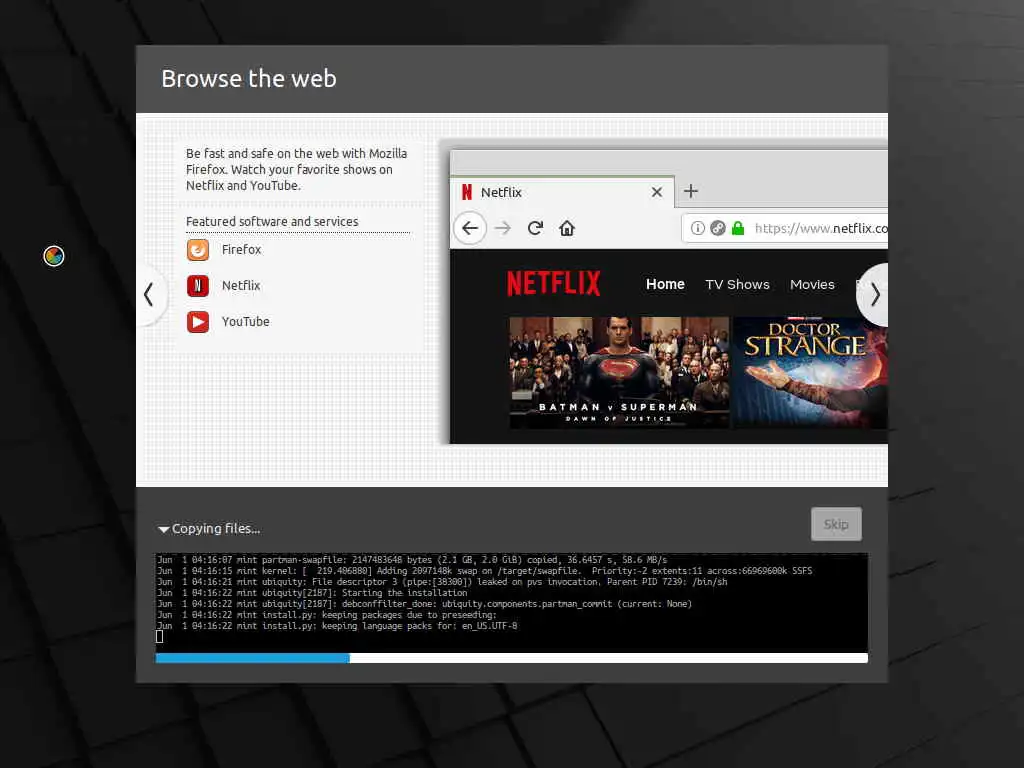
Task: Click the Batman v Superman thumbnail
Action: coord(619,372)
